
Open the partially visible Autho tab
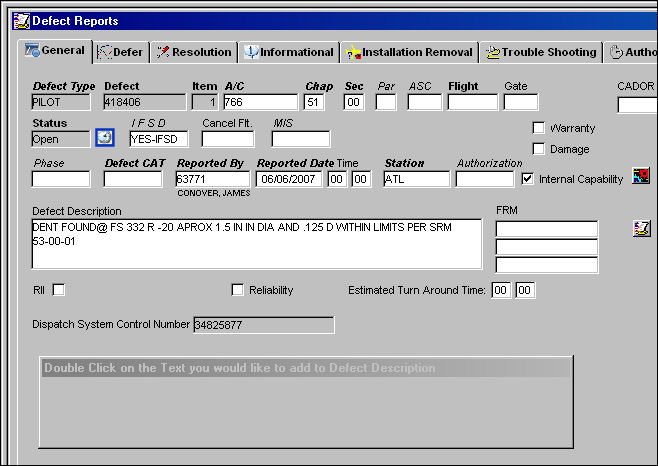tap(632, 52)
